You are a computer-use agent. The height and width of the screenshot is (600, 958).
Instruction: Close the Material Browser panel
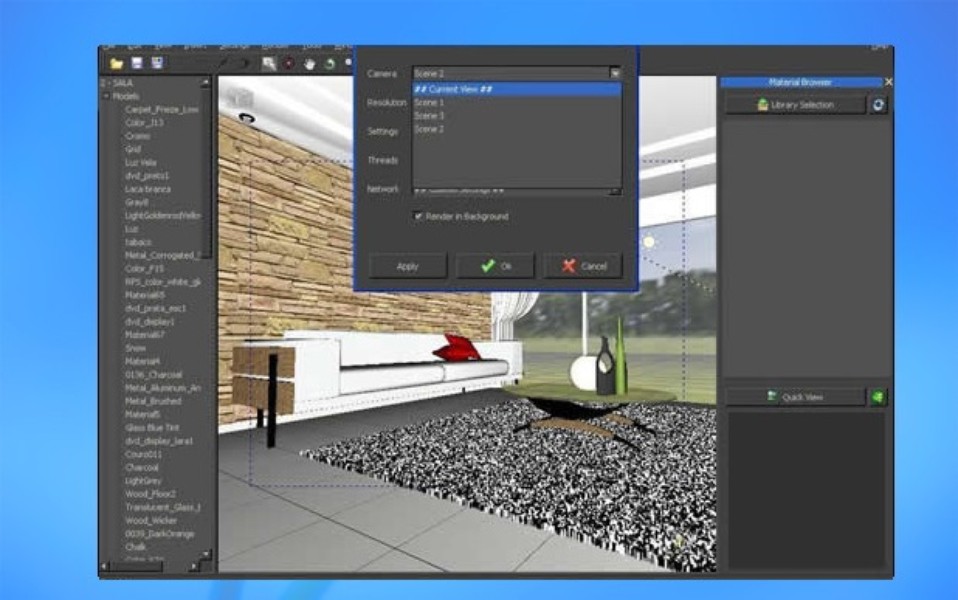[888, 82]
